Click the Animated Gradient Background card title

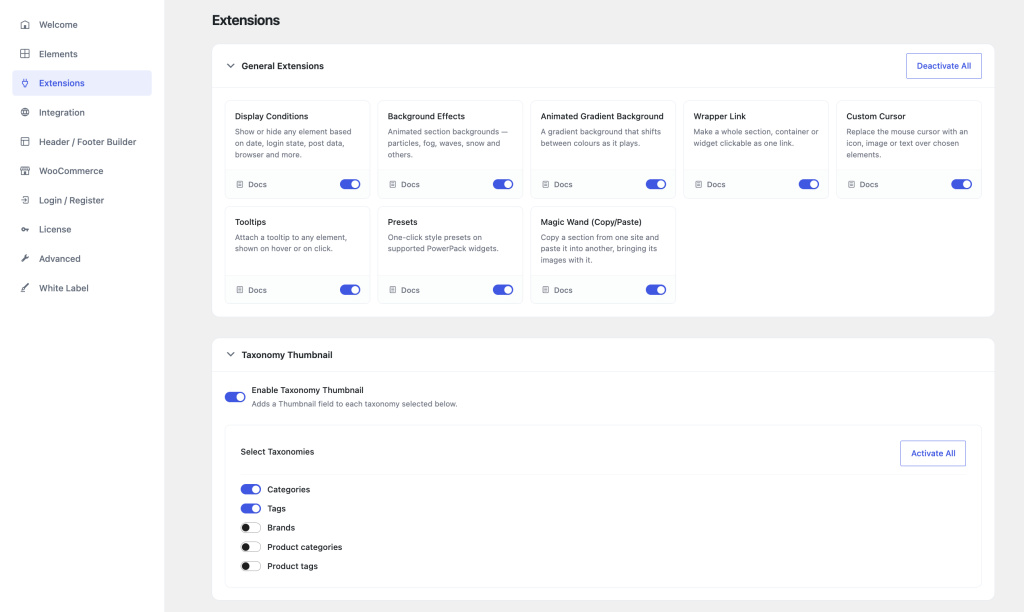pos(602,116)
